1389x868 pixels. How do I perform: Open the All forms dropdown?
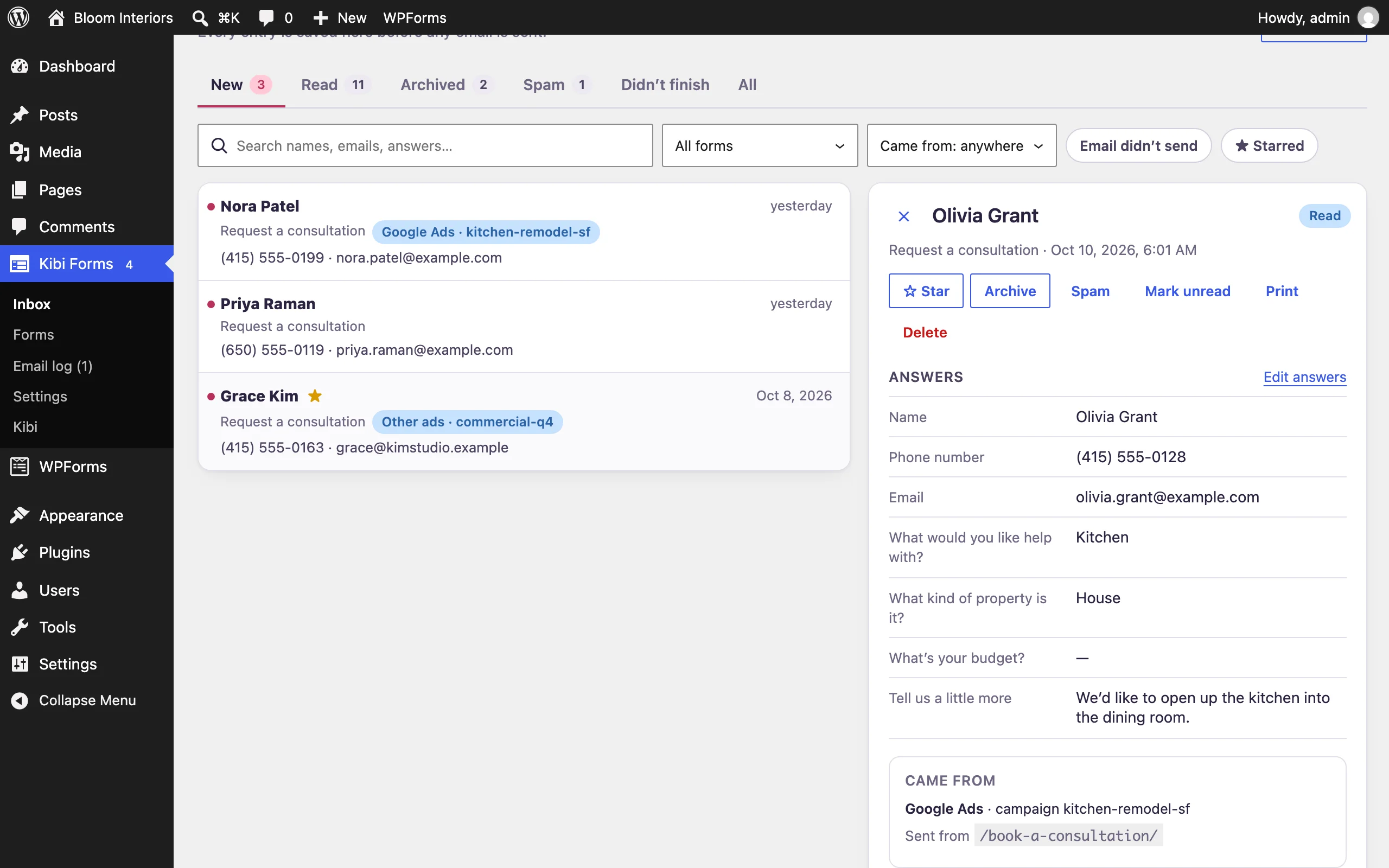point(760,146)
